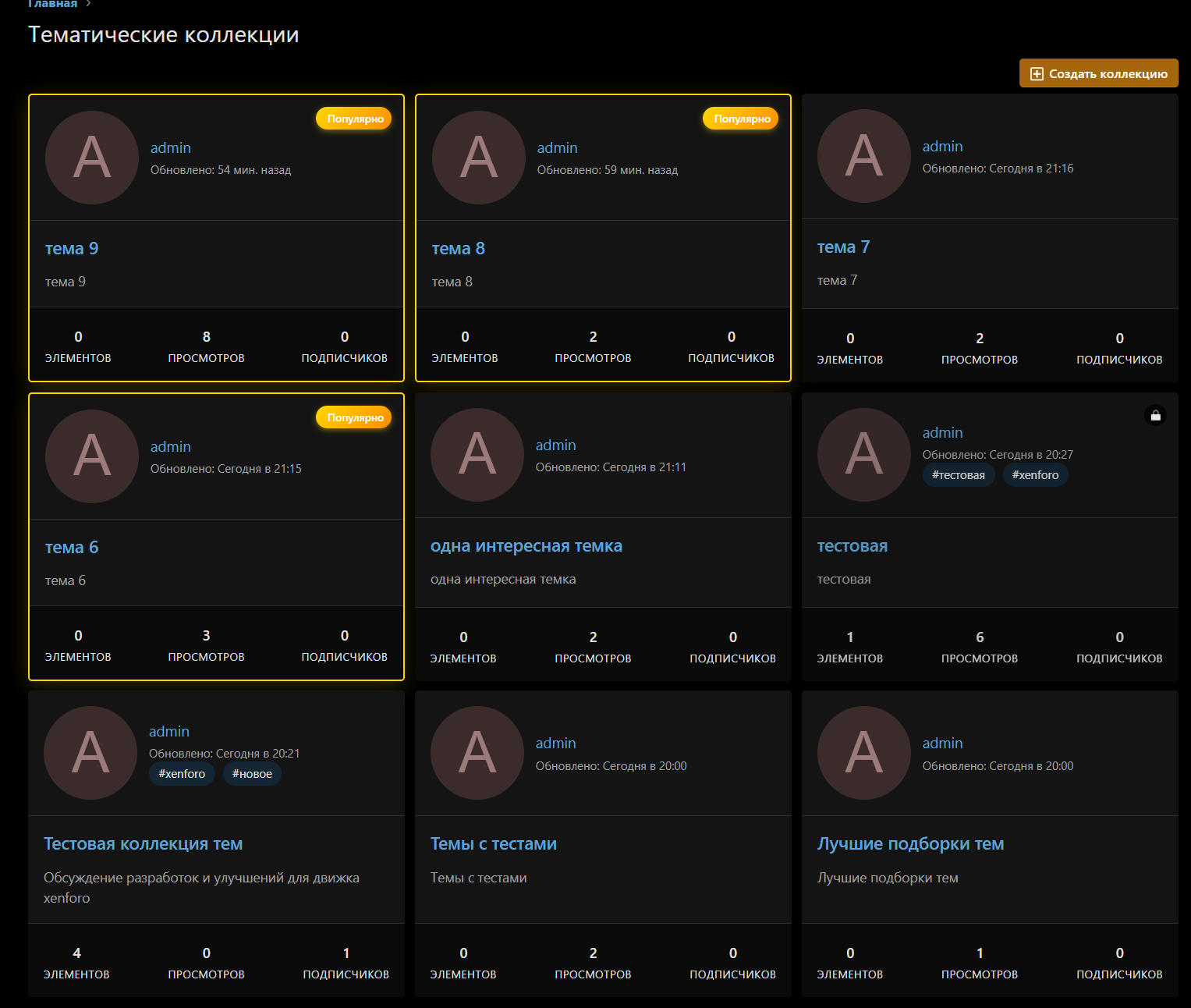Click the Популярно badge on тема 8

point(741,119)
